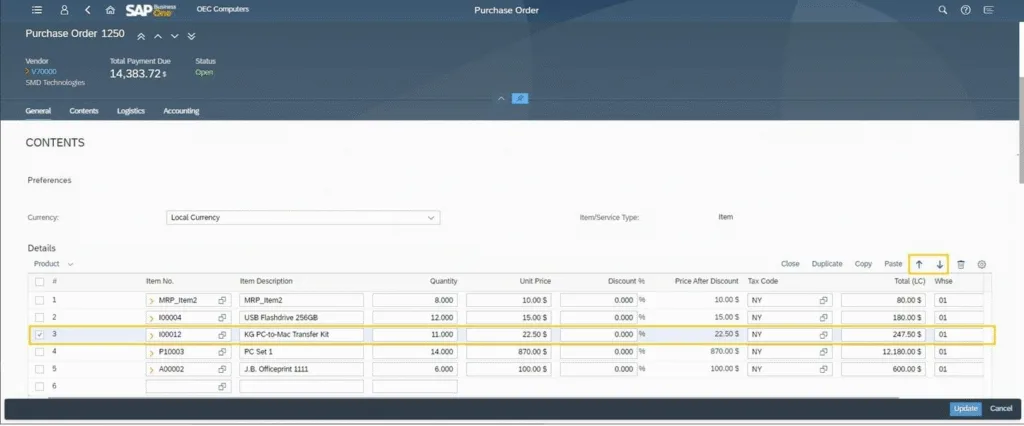This screenshot has height=426, width=1024.
Task: Pin the header with the pin icon
Action: [x=520, y=99]
